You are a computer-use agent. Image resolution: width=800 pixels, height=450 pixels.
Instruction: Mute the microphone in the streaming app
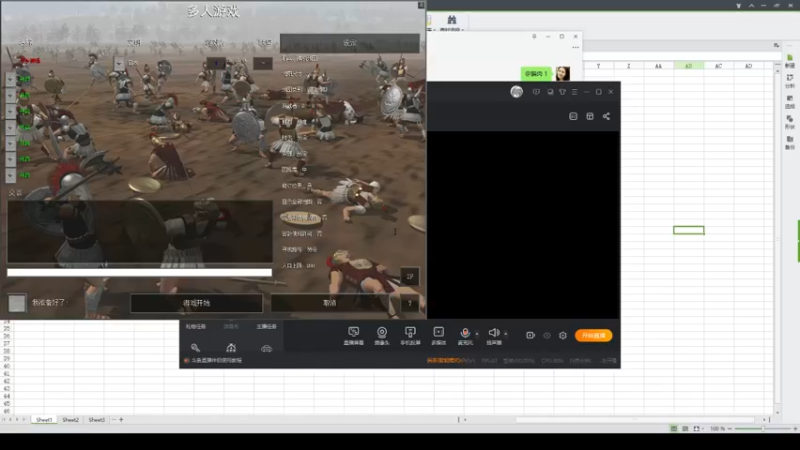465,336
